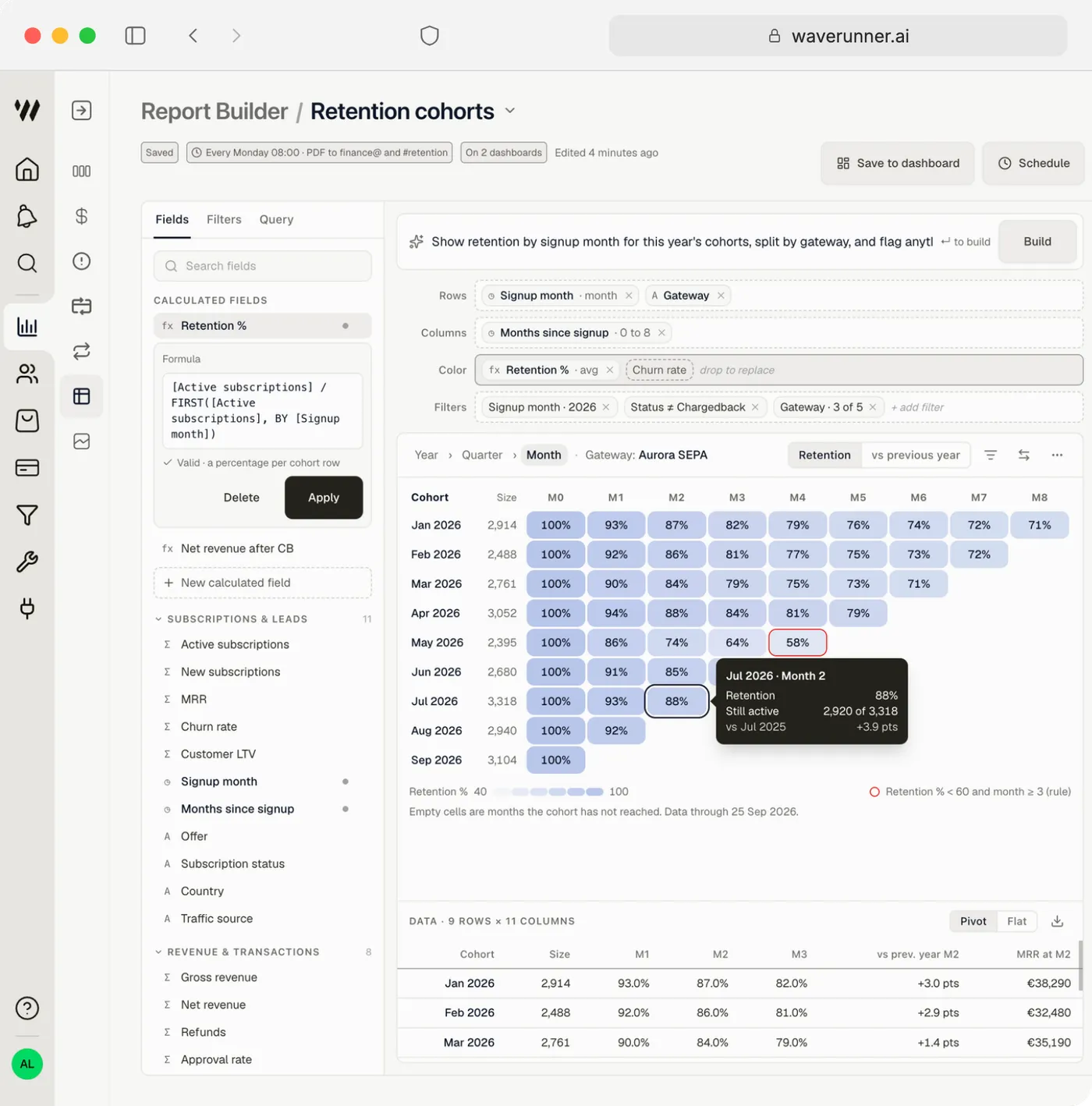
Task: Select the Month granularity level
Action: [544, 455]
